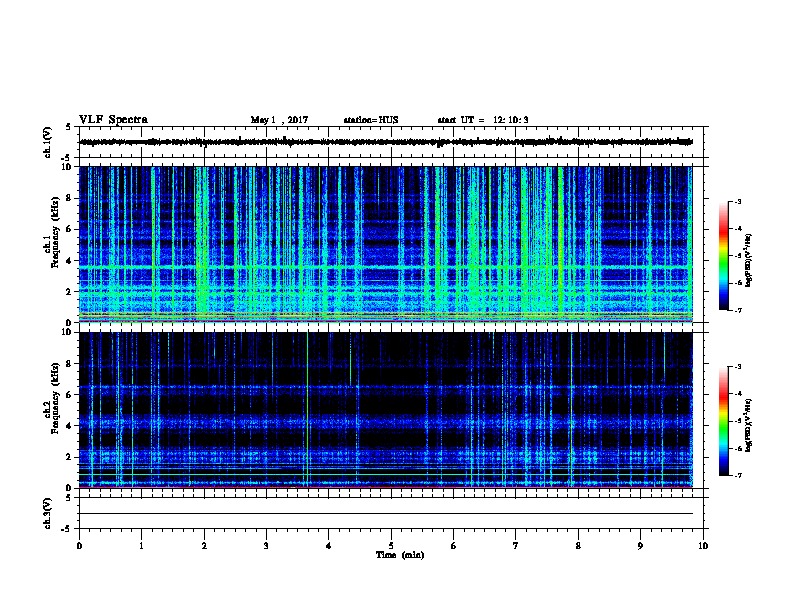
Task: Click time axis tick label "6"
Action: pos(454,546)
